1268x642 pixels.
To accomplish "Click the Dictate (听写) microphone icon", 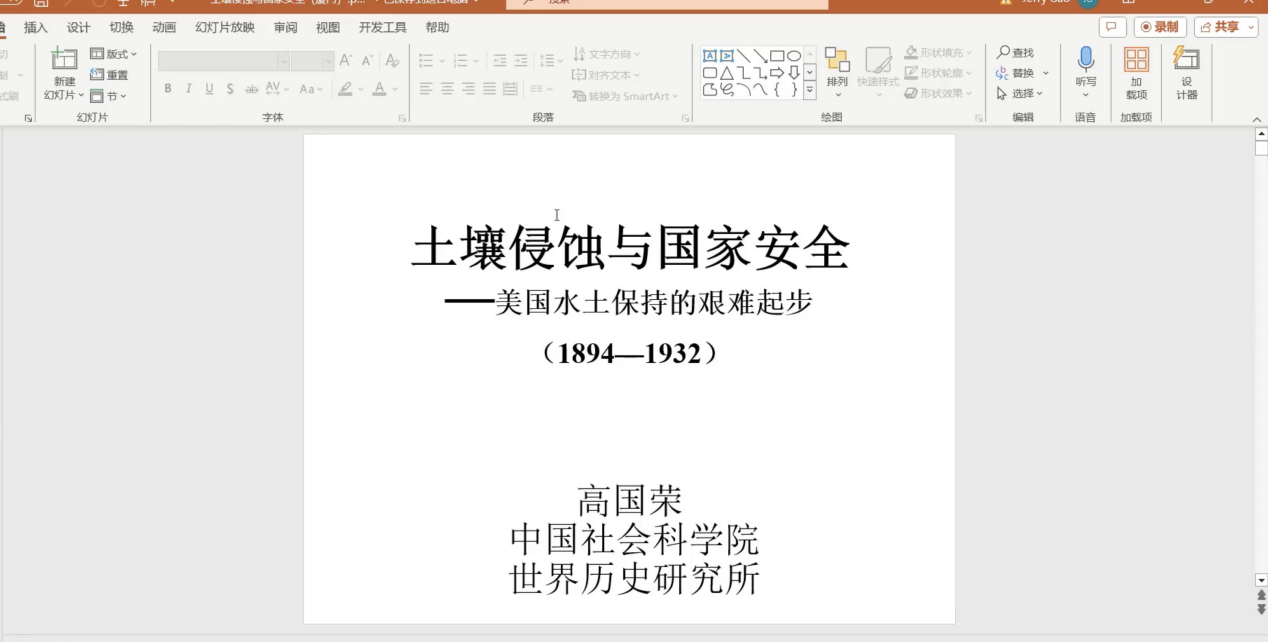I will tap(1085, 60).
